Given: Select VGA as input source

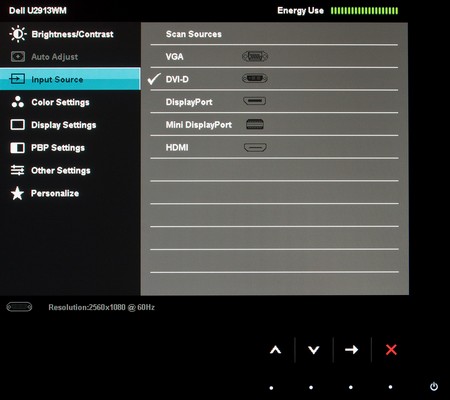Looking at the screenshot, I should [274, 56].
